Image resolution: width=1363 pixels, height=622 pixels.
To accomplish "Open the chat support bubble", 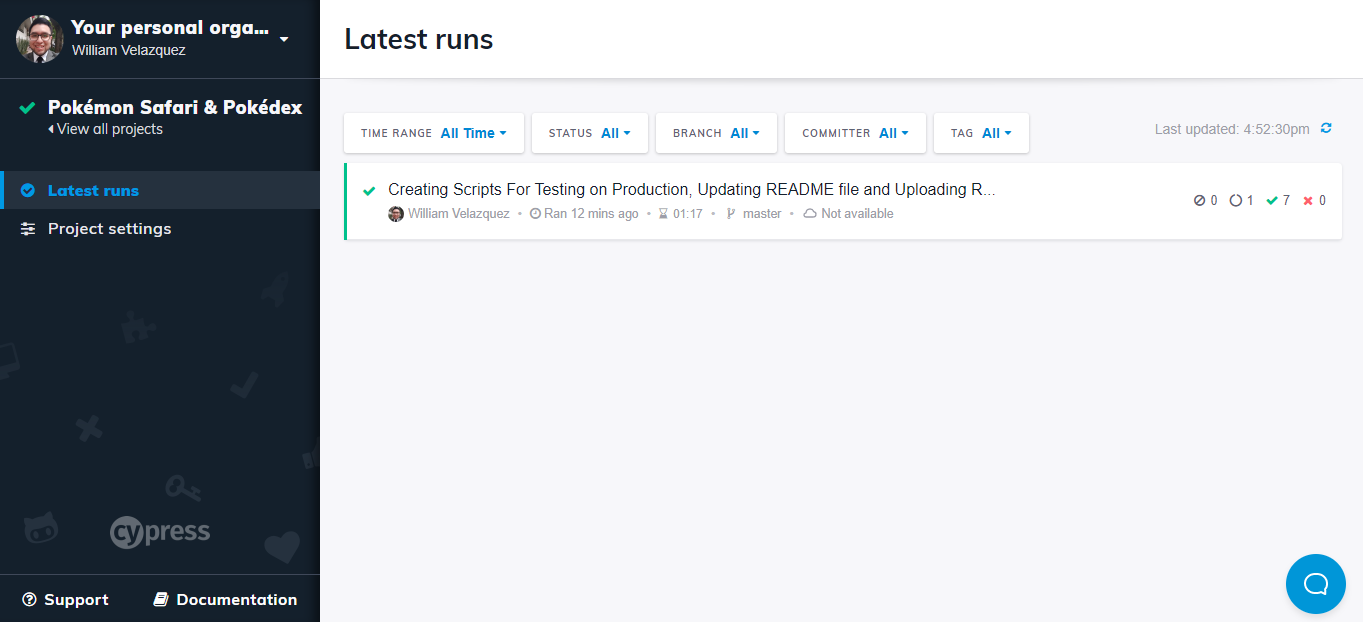I will (x=1316, y=584).
